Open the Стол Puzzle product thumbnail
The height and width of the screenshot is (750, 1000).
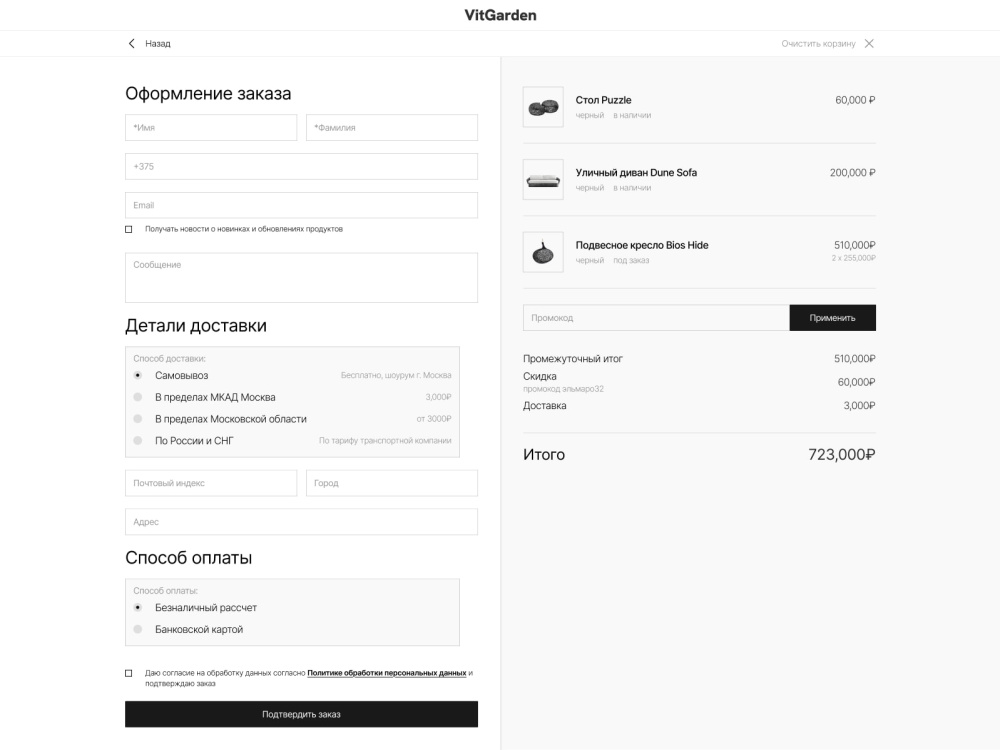point(543,107)
